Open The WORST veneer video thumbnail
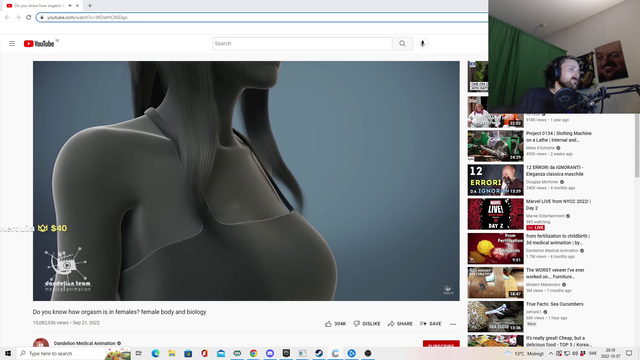The width and height of the screenshot is (640, 360). [x=496, y=282]
